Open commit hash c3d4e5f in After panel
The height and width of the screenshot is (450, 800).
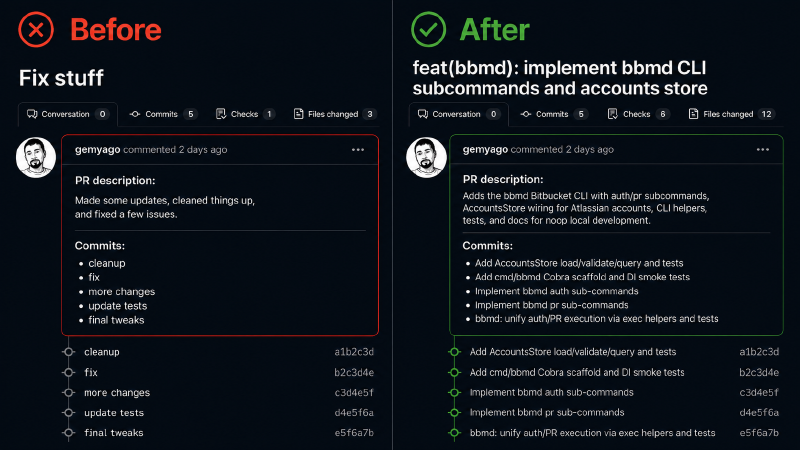click(x=759, y=392)
